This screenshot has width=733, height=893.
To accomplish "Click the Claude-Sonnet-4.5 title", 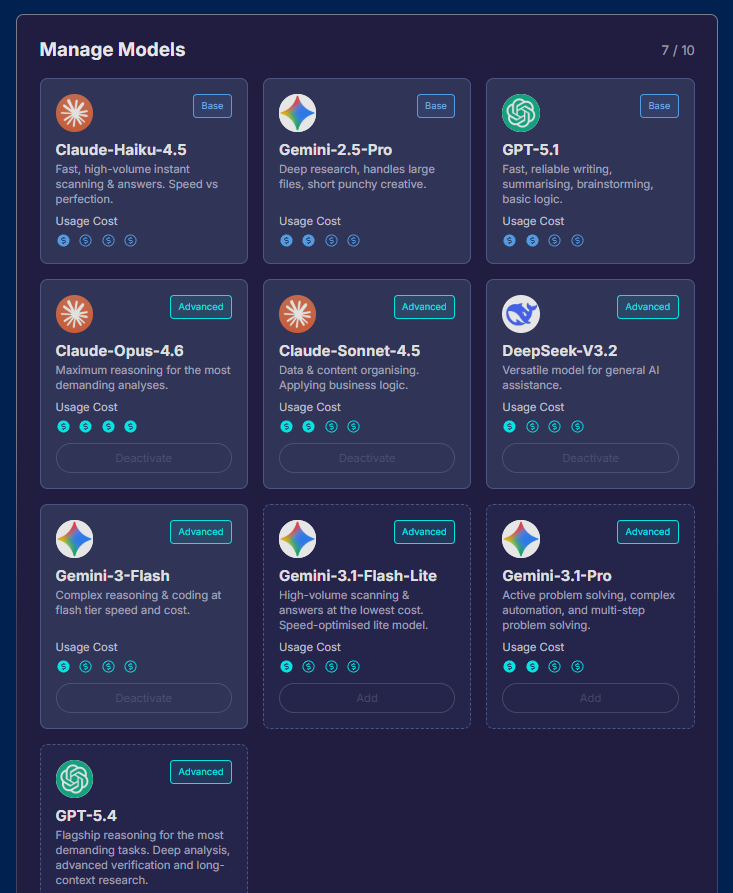I will [350, 351].
